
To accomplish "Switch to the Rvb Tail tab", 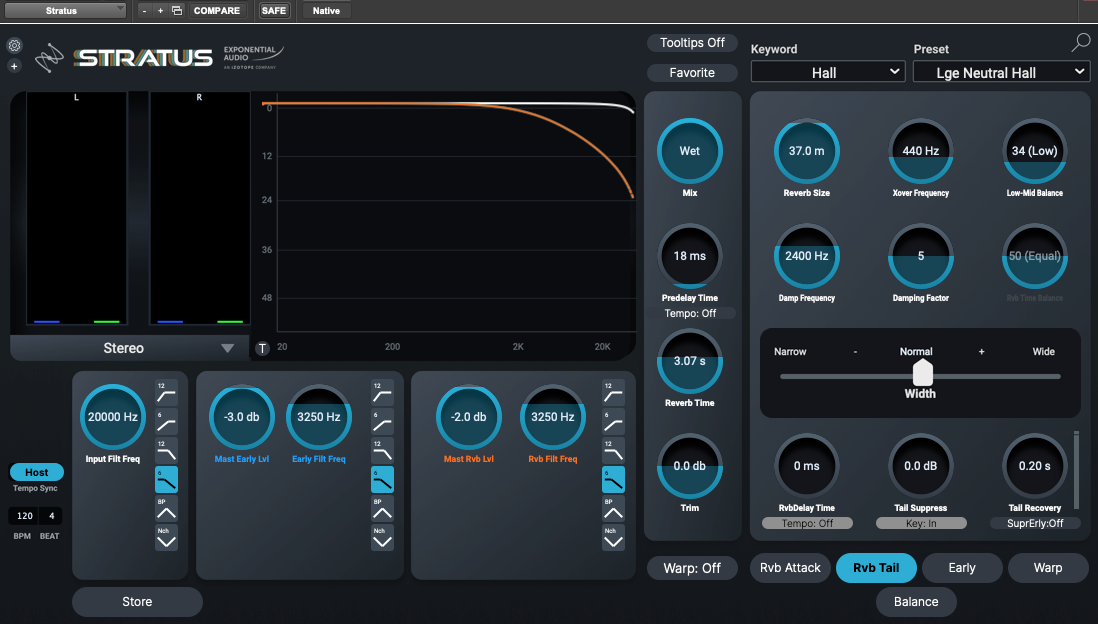I will (x=876, y=568).
